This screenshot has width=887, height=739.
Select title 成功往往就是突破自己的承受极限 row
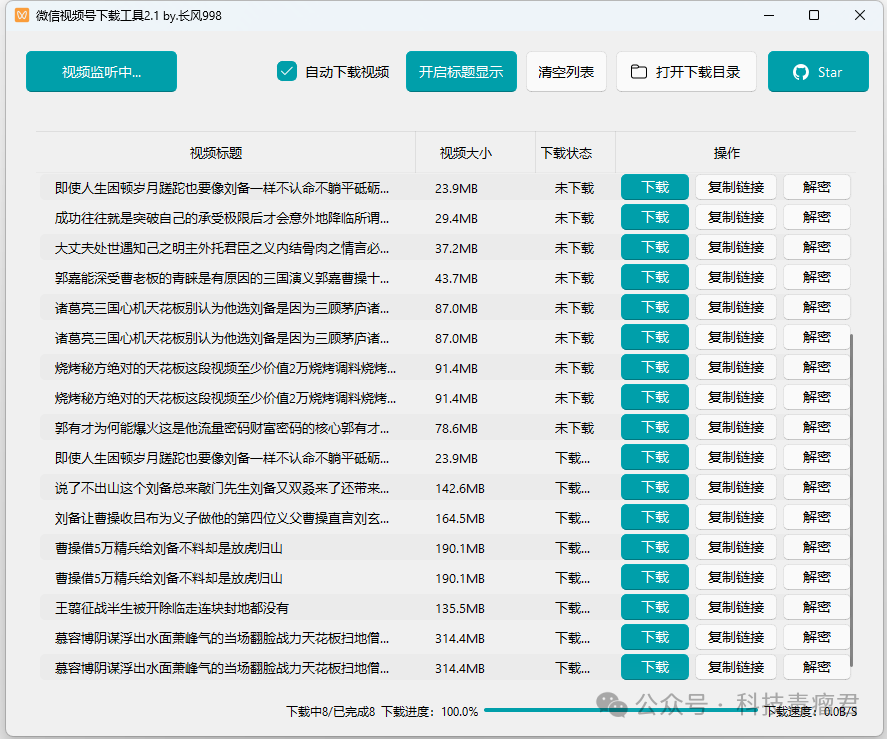click(222, 218)
